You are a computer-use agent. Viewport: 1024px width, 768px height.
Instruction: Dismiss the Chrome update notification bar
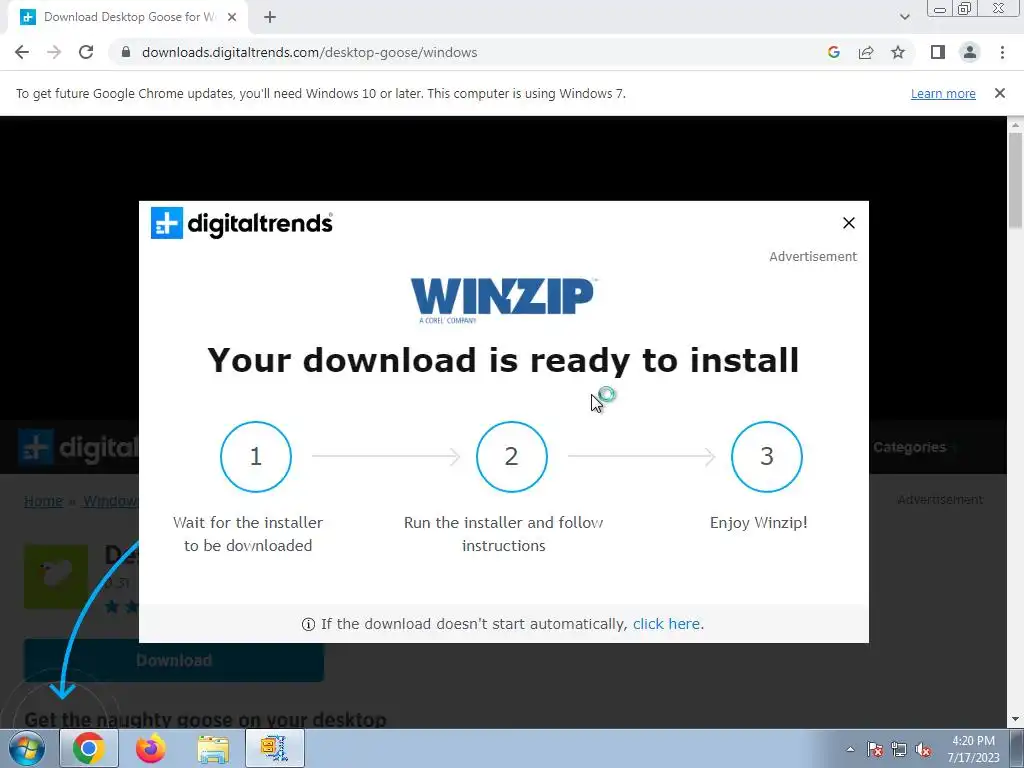tap(1000, 93)
